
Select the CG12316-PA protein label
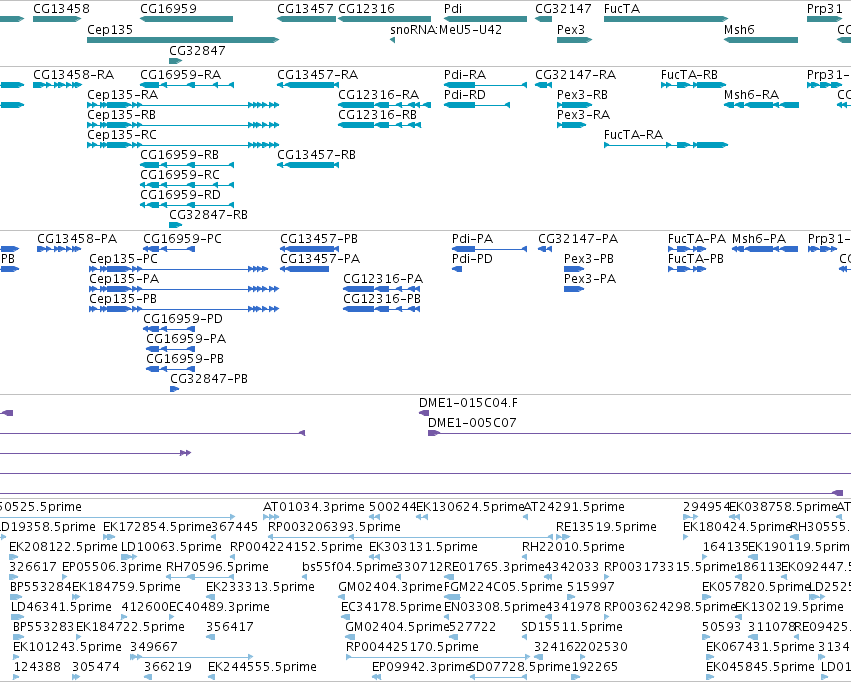pos(383,279)
